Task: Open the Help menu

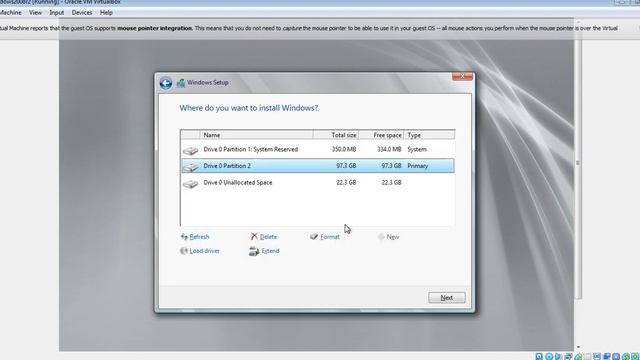Action: pos(106,13)
